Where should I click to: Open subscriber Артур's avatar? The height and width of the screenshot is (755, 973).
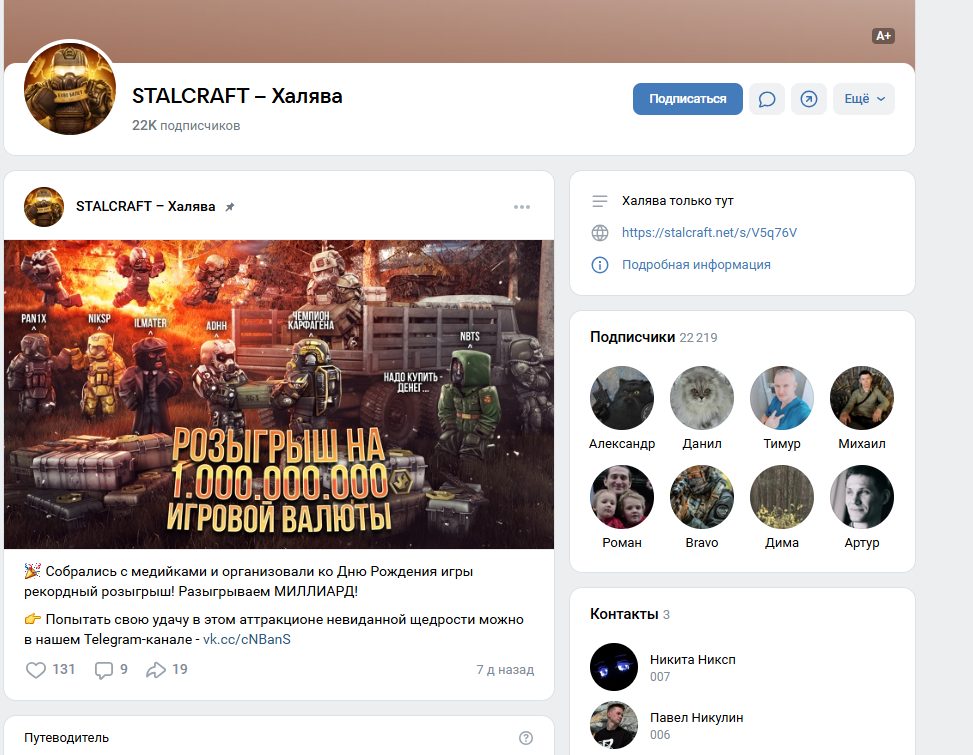[862, 497]
